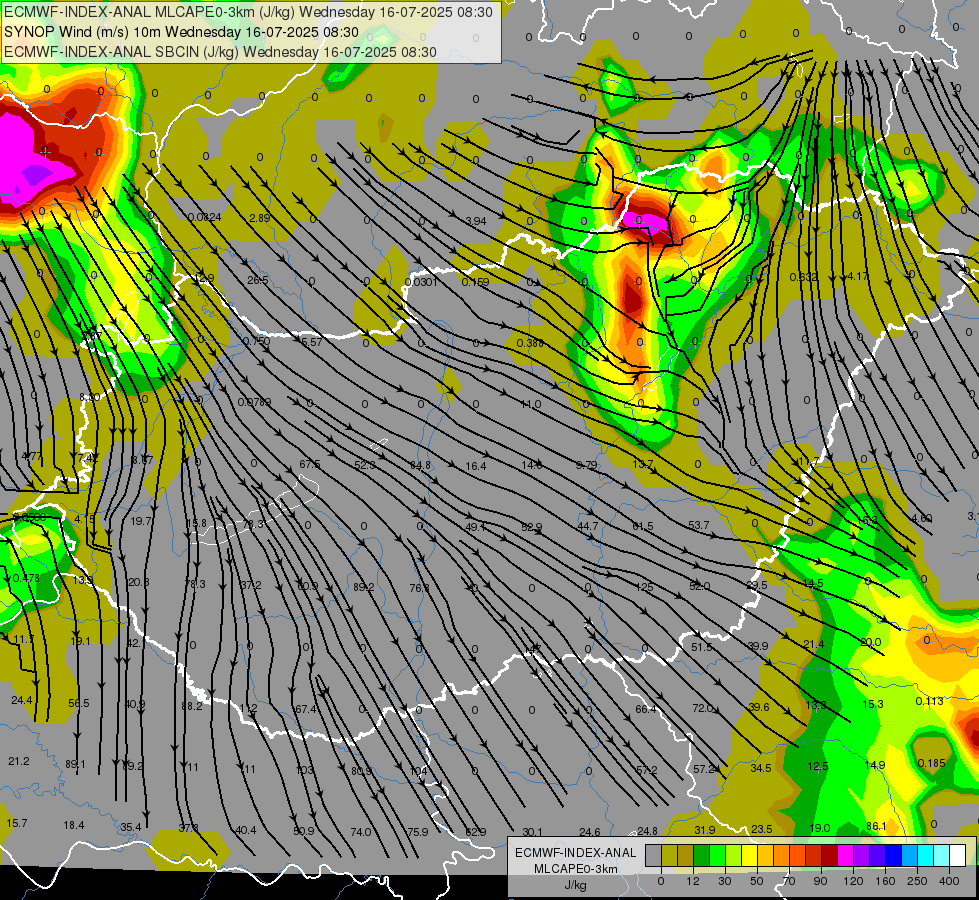Click the map value 67.5
This screenshot has width=979, height=900.
(x=310, y=465)
